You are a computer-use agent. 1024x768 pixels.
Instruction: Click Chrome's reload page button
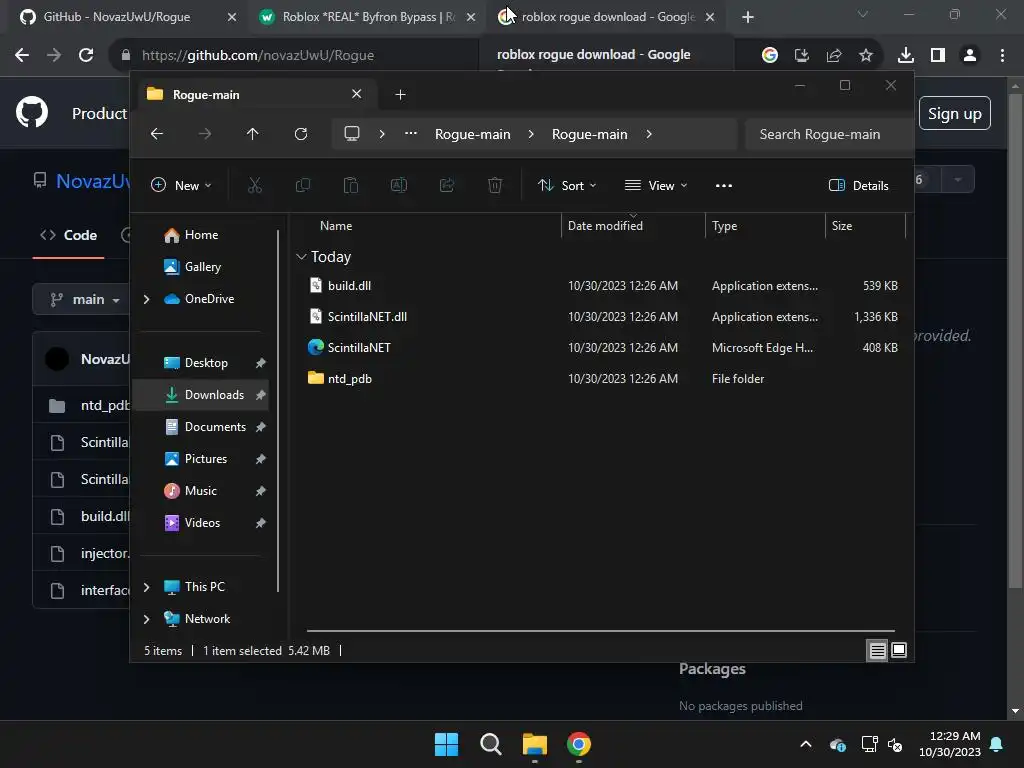coord(86,55)
